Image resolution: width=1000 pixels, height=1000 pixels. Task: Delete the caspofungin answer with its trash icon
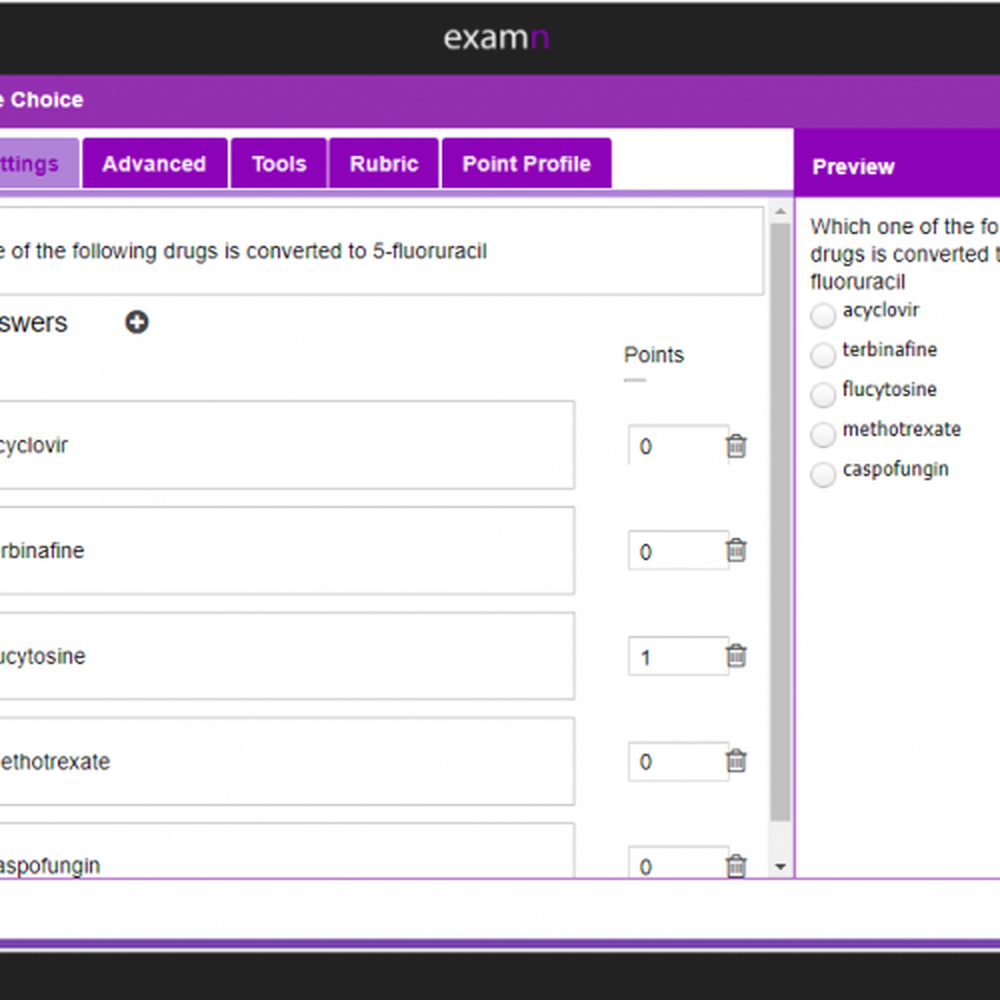736,865
